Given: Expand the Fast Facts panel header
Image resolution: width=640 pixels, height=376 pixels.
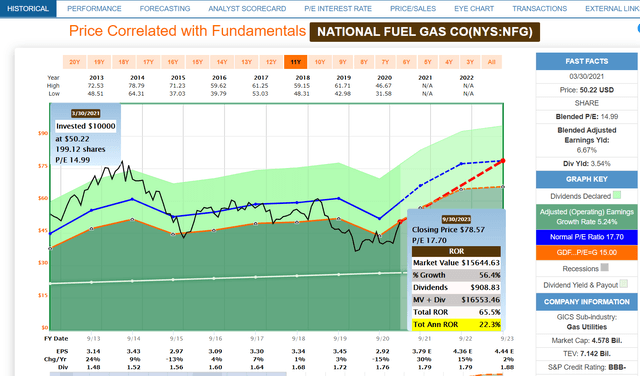Looking at the screenshot, I should pos(587,61).
